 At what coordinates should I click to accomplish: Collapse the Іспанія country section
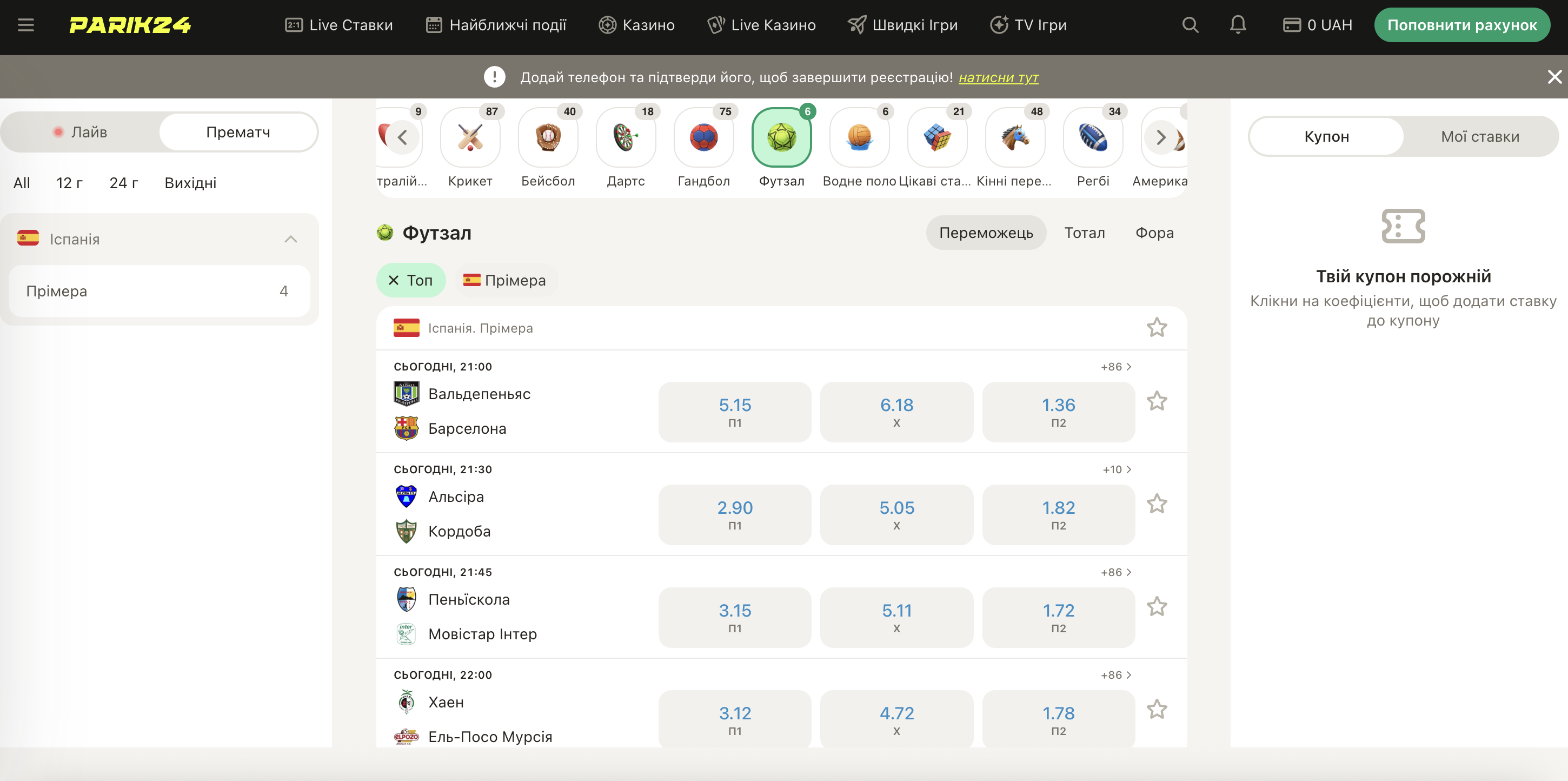click(x=290, y=239)
